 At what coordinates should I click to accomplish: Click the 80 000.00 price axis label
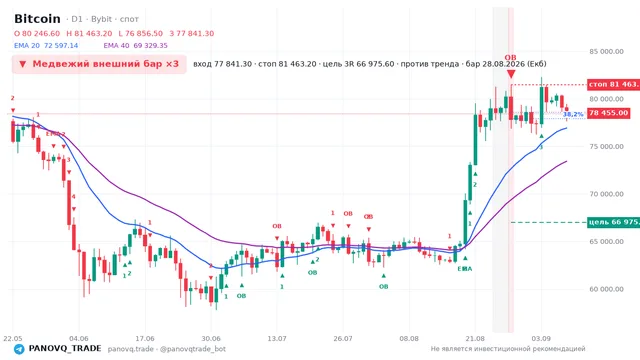606,99
